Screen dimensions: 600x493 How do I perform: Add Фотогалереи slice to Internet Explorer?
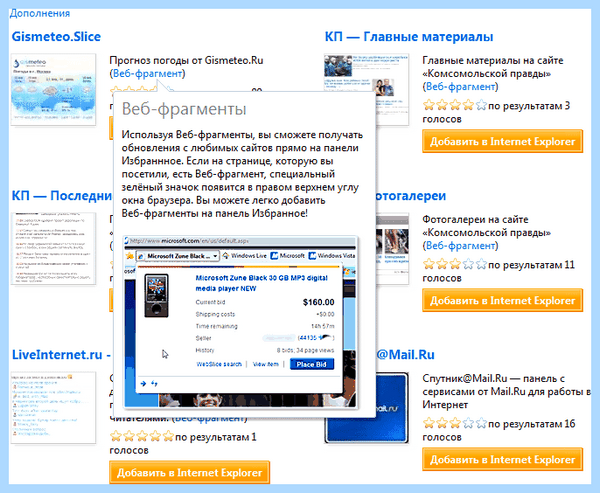502,300
